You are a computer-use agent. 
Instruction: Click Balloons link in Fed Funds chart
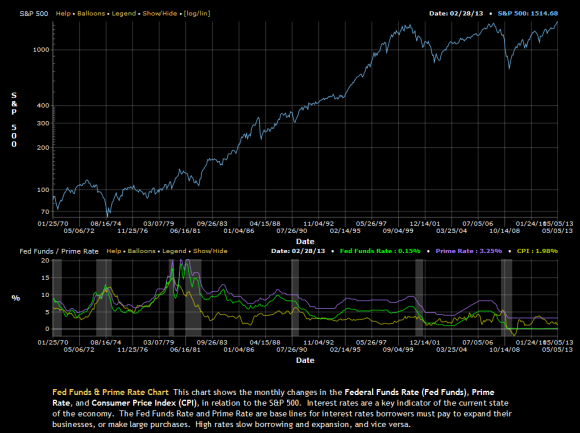[142, 251]
